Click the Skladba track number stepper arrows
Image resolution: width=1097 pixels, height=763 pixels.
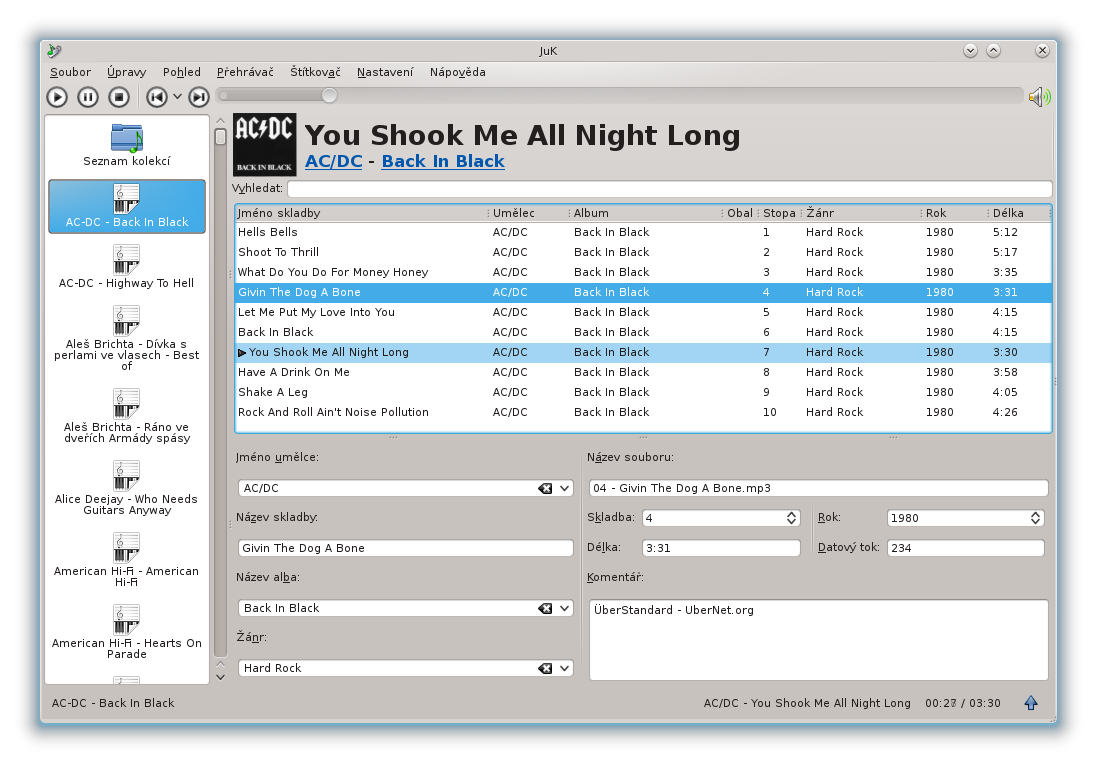pyautogui.click(x=791, y=518)
